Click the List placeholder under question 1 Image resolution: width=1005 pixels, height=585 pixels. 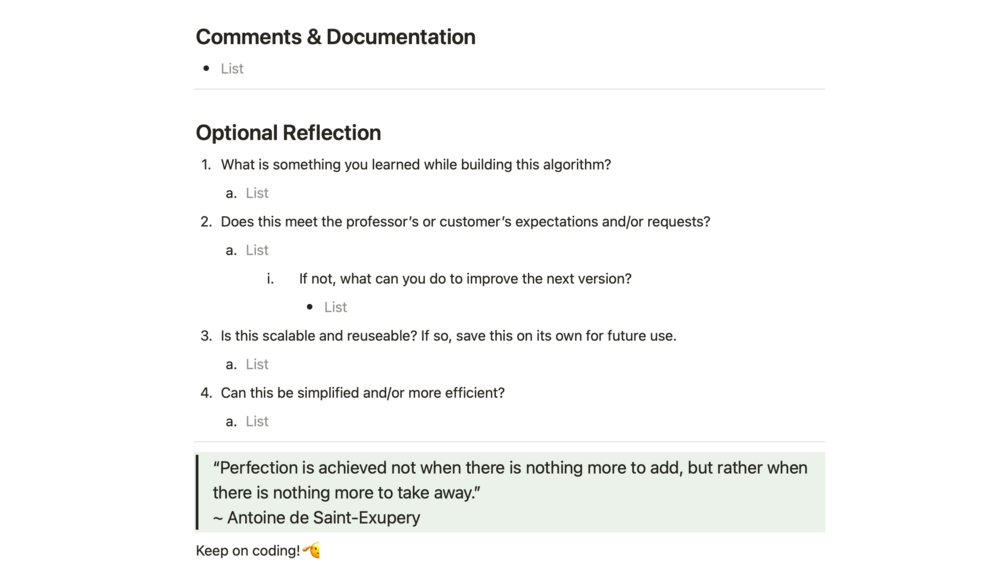point(257,193)
